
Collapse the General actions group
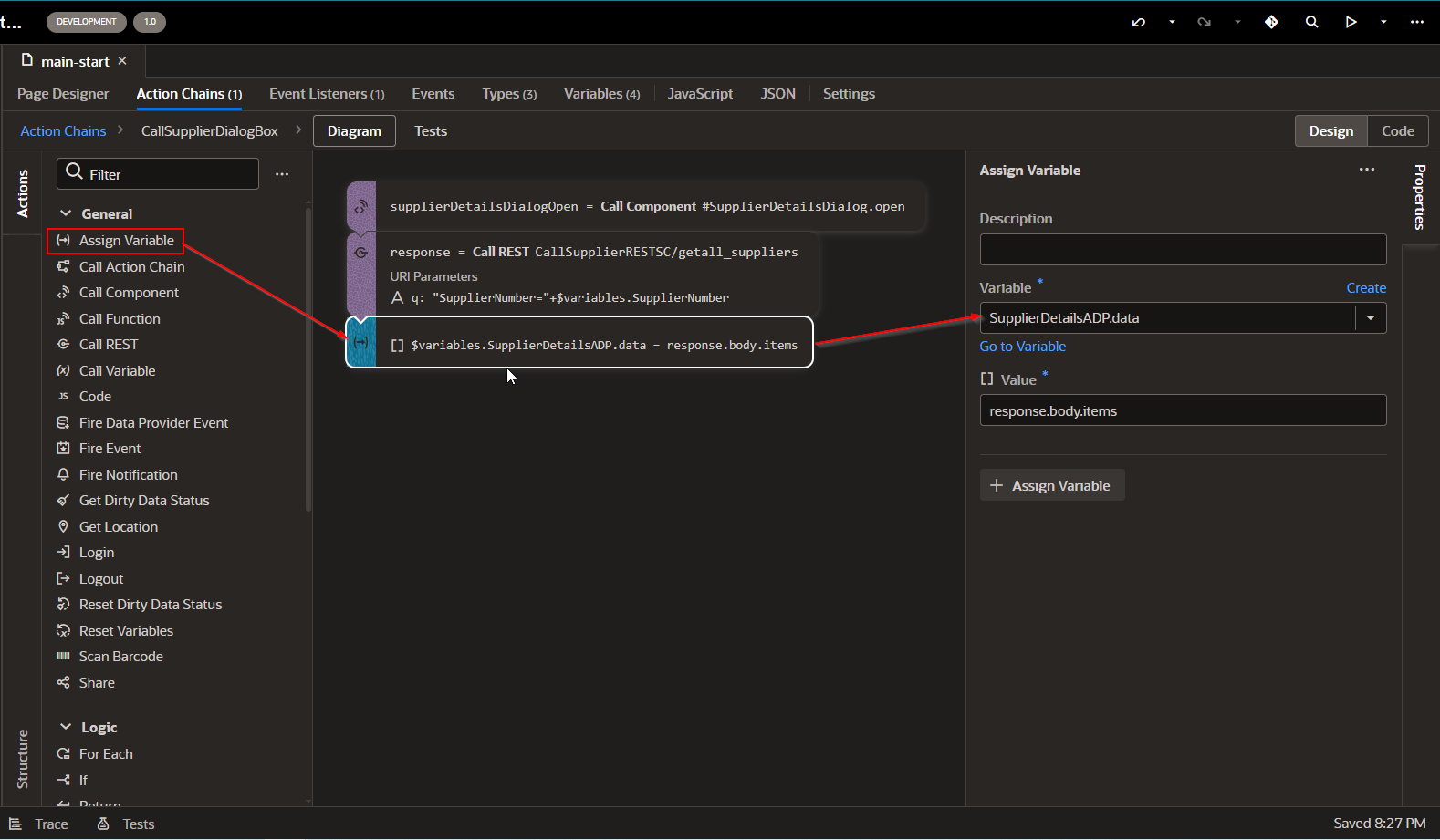pyautogui.click(x=66, y=213)
